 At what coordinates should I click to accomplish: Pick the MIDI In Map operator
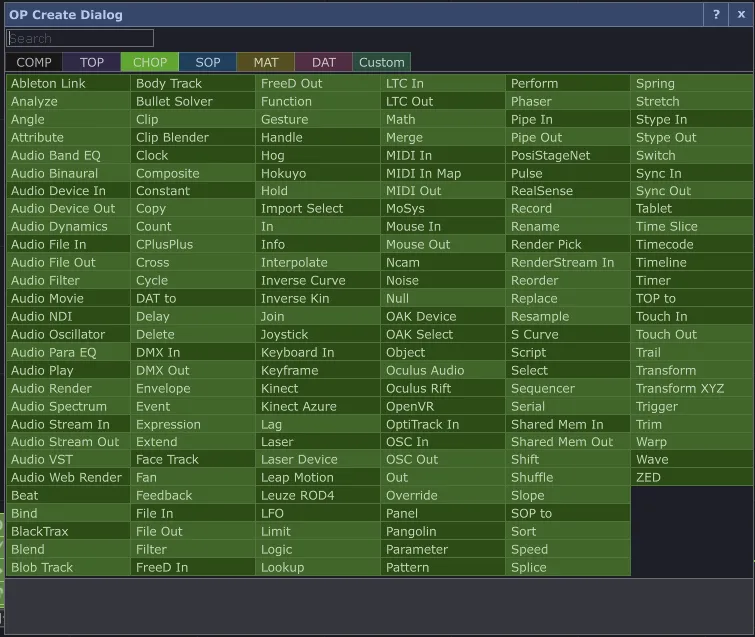[443, 173]
